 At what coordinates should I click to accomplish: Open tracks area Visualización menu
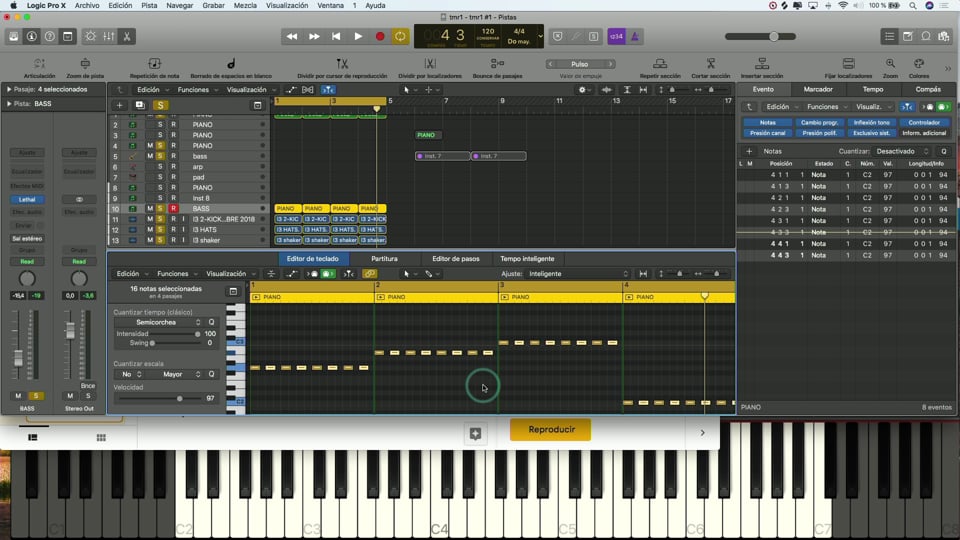point(250,89)
